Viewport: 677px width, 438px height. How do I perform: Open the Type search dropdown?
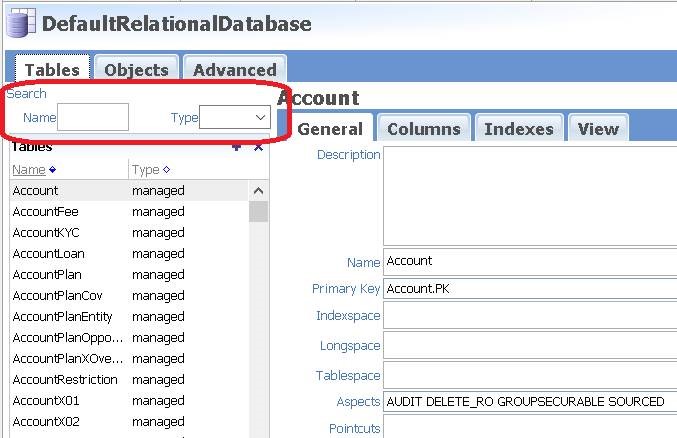click(x=235, y=117)
